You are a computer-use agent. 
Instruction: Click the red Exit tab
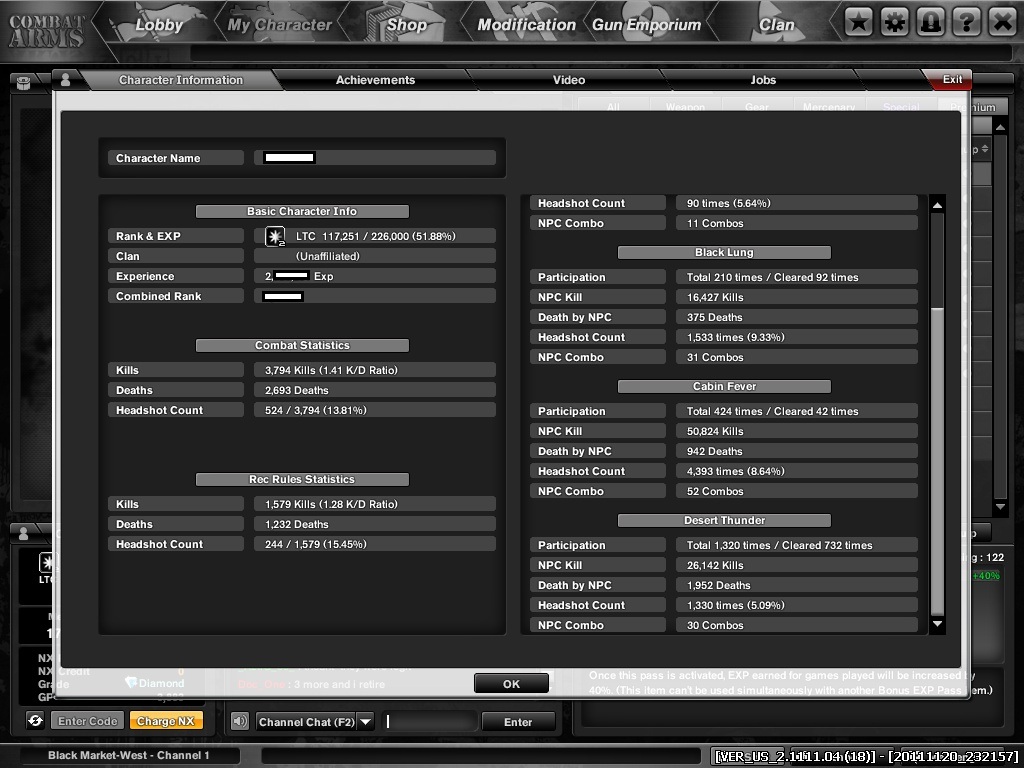[951, 79]
